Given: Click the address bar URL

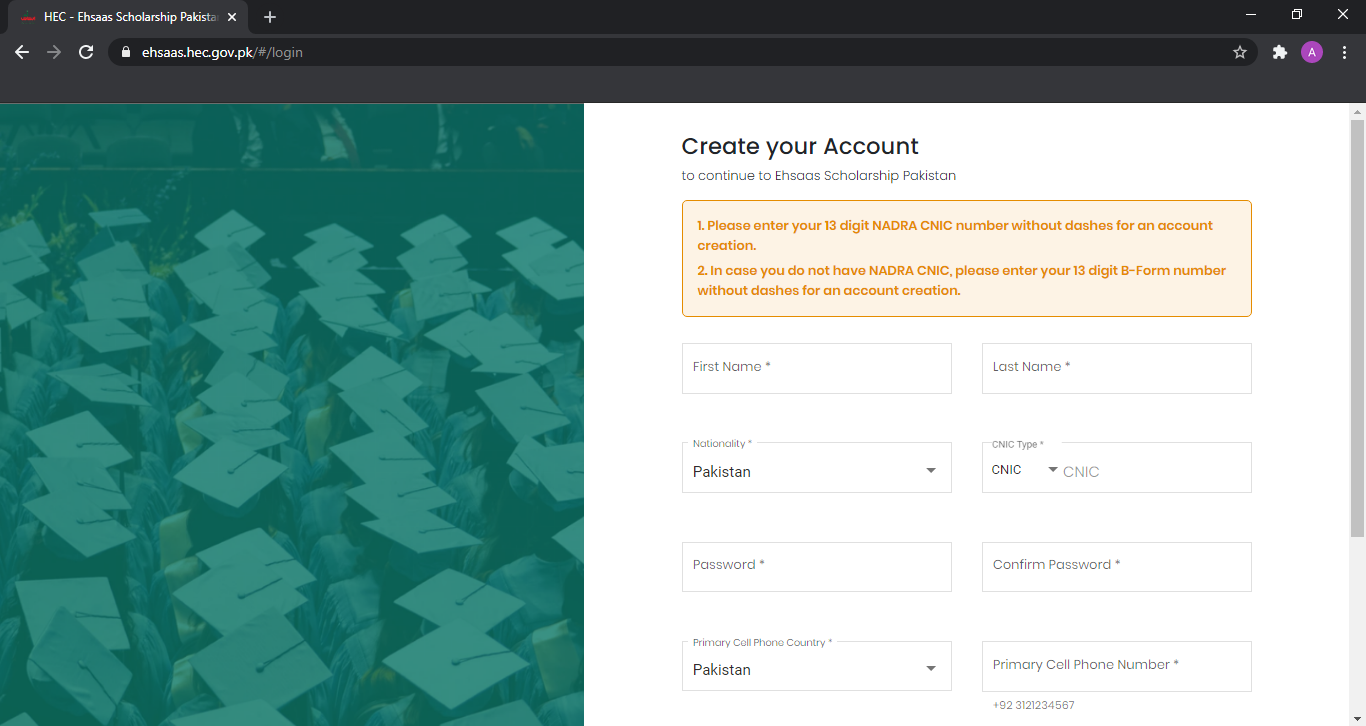Looking at the screenshot, I should (x=222, y=52).
